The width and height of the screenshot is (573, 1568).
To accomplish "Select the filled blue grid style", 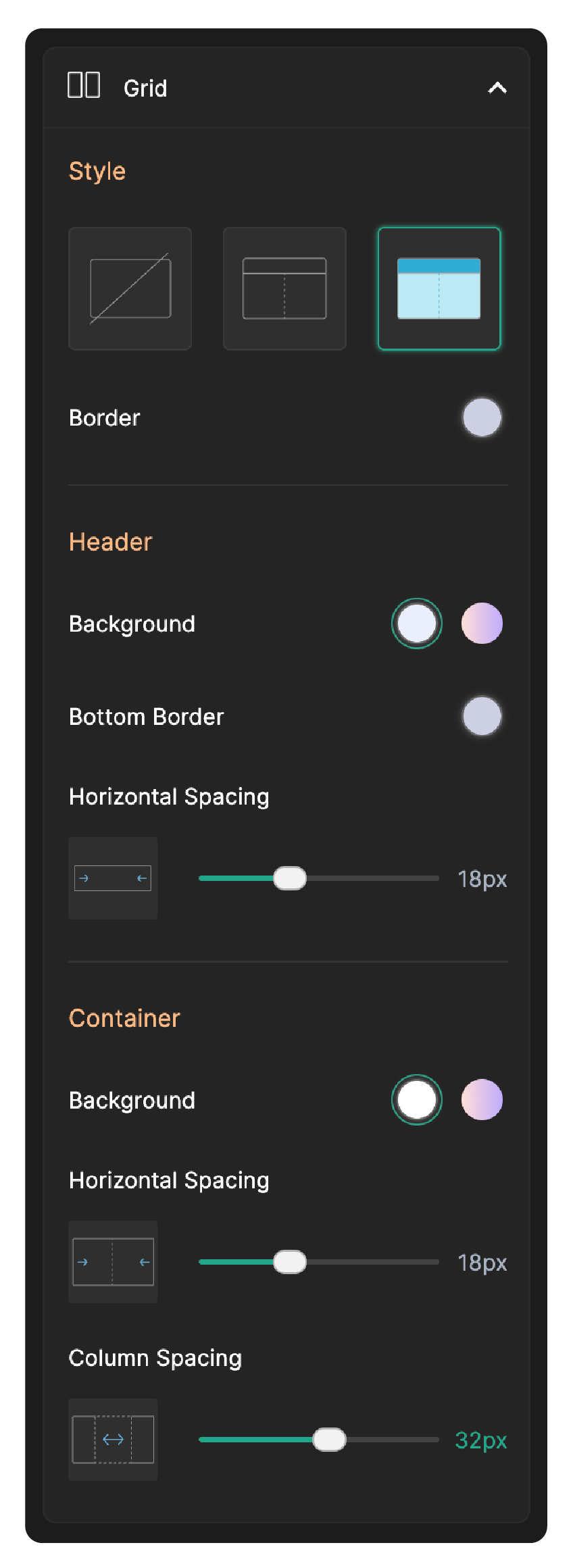I will click(439, 288).
